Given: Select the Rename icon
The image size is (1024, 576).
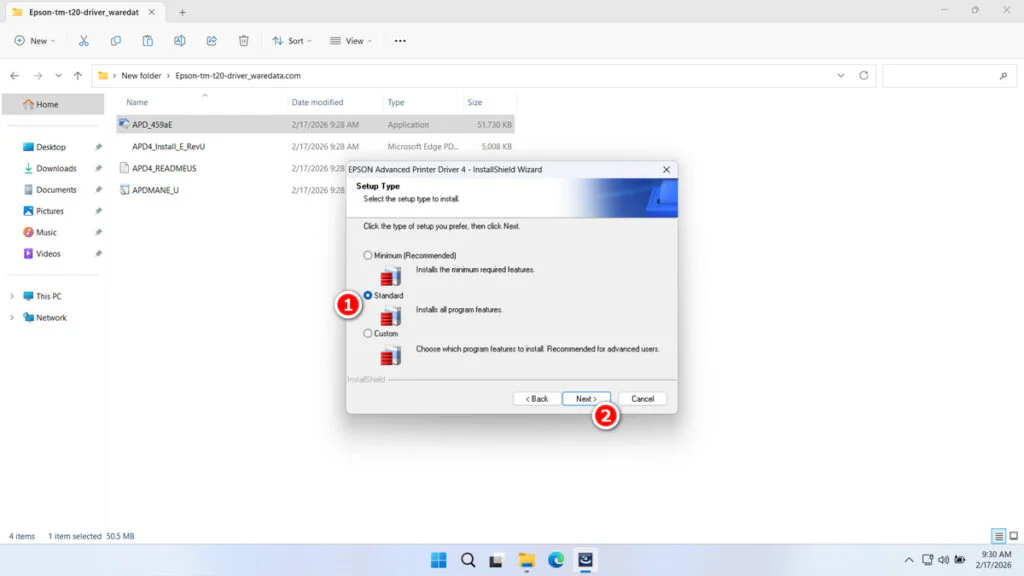Looking at the screenshot, I should click(180, 40).
